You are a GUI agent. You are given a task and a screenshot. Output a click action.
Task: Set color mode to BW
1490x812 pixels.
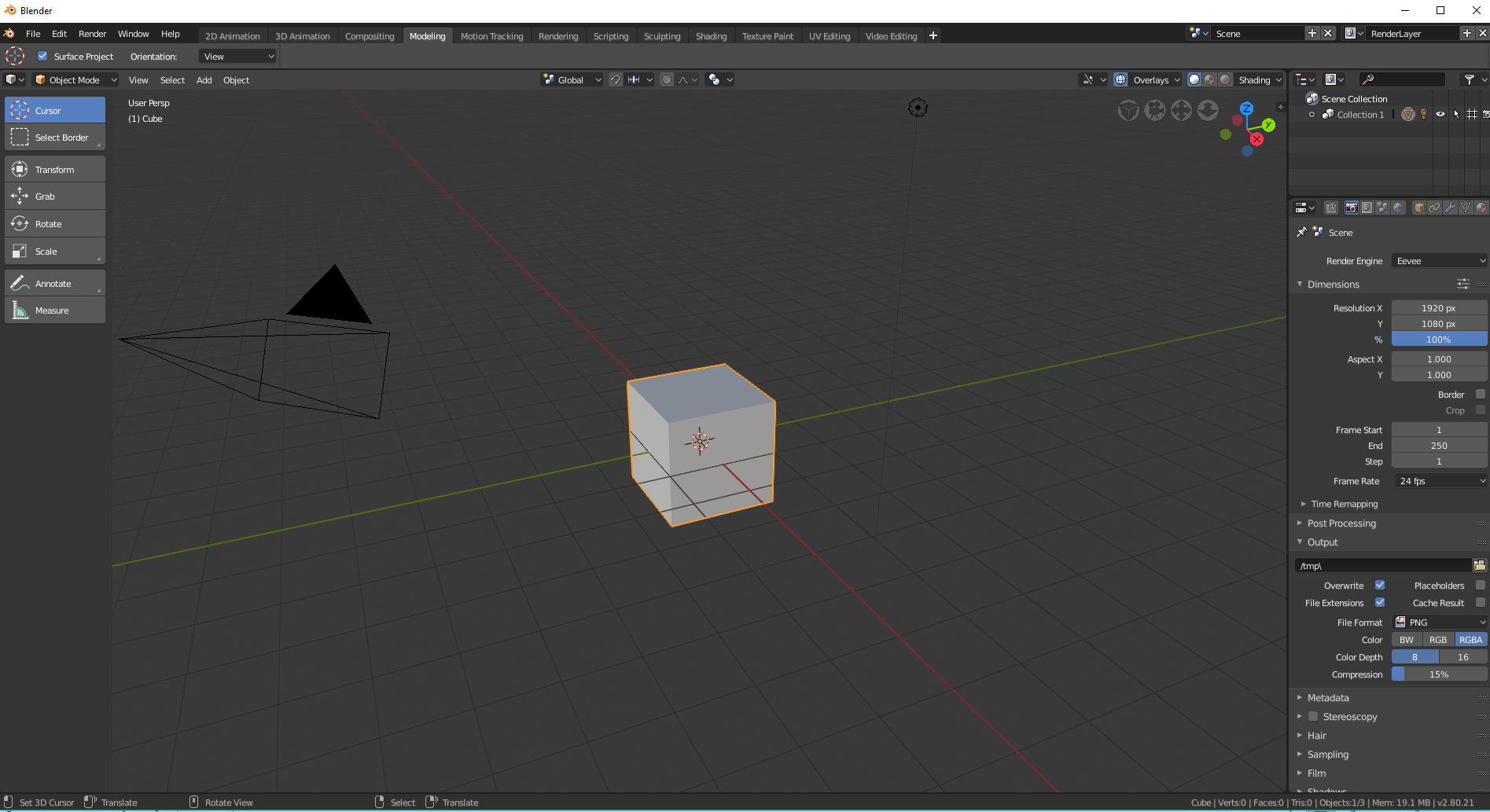[x=1407, y=639]
